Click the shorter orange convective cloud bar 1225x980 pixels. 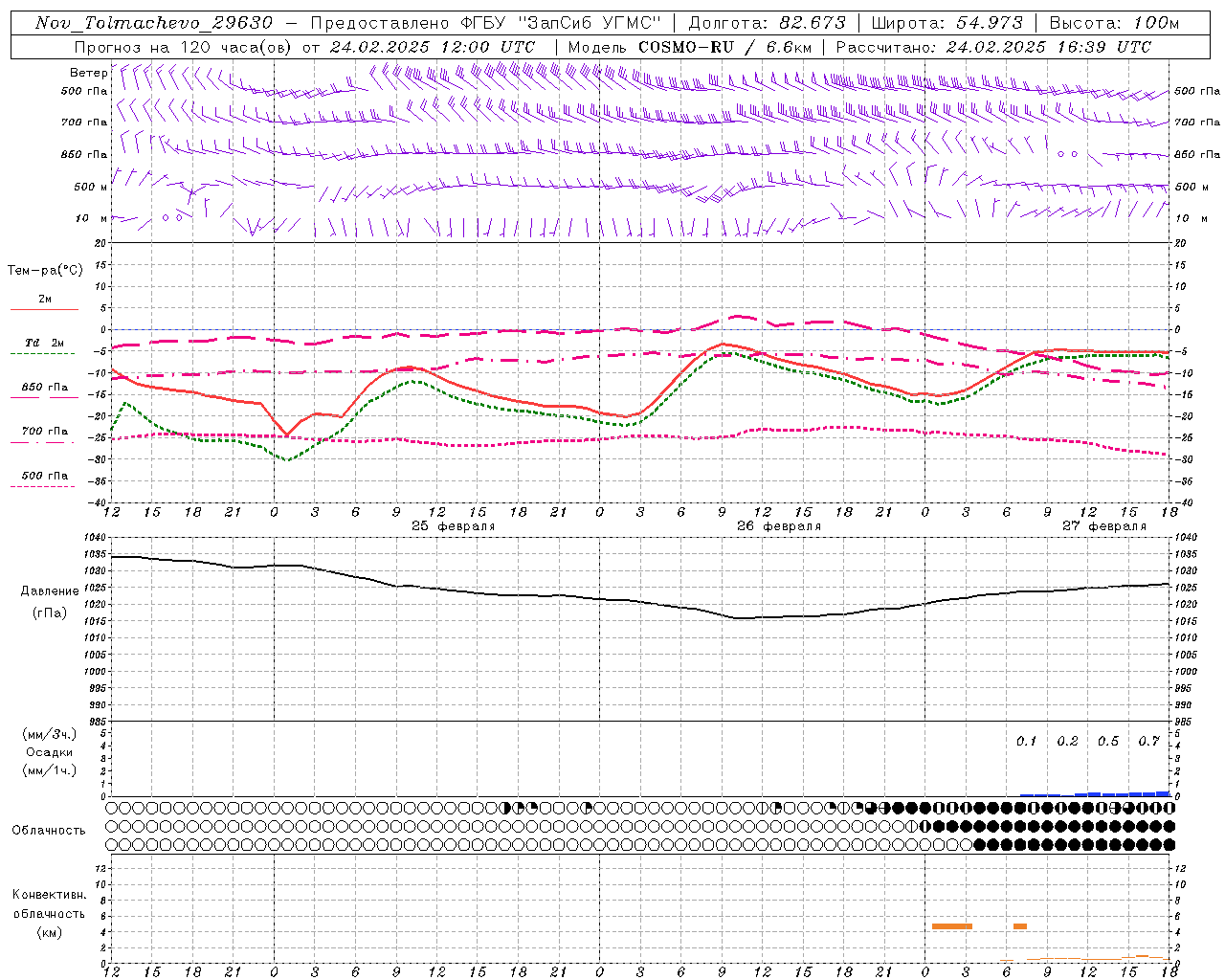(x=1020, y=926)
